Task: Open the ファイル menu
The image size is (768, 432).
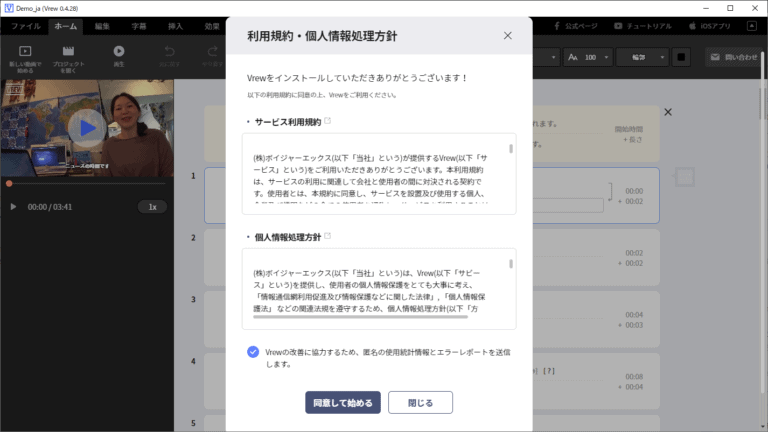Action: tap(26, 25)
